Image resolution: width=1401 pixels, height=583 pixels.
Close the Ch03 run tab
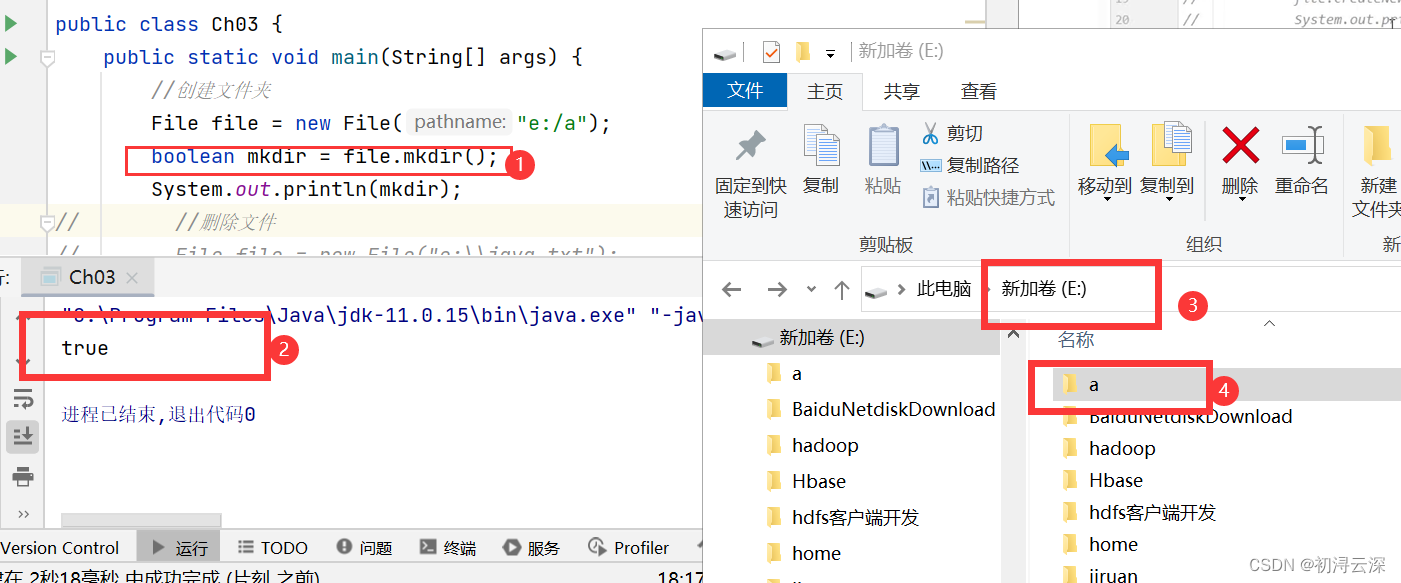[x=132, y=278]
